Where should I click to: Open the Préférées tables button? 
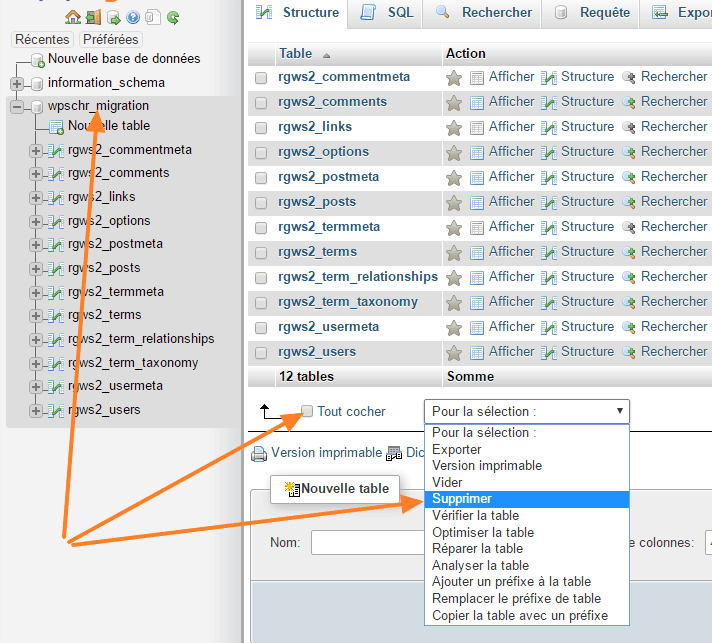[x=111, y=40]
